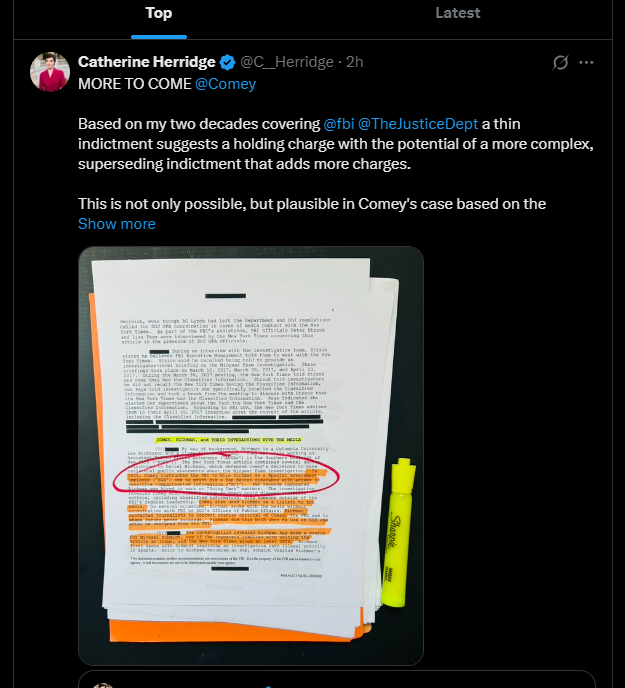Click the yellow Sharpie highlighter in photo
The image size is (625, 688).
click(398, 532)
